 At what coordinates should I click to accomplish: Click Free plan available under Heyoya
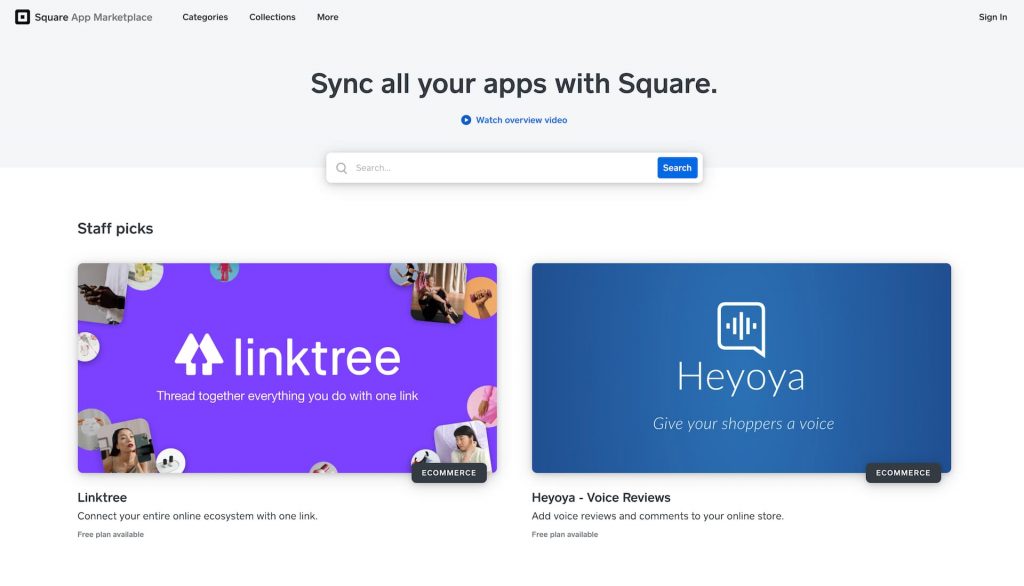[x=565, y=534]
